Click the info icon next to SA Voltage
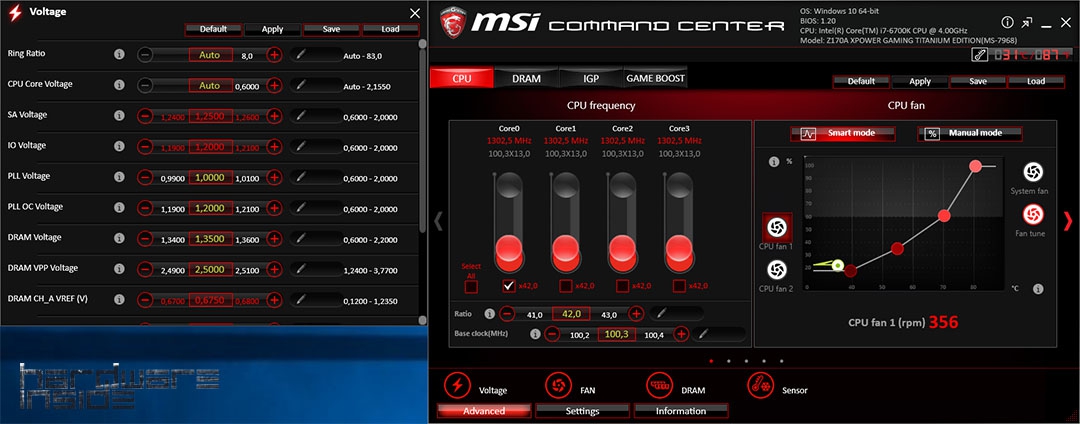Screen dimensions: 1080x424 tap(119, 115)
